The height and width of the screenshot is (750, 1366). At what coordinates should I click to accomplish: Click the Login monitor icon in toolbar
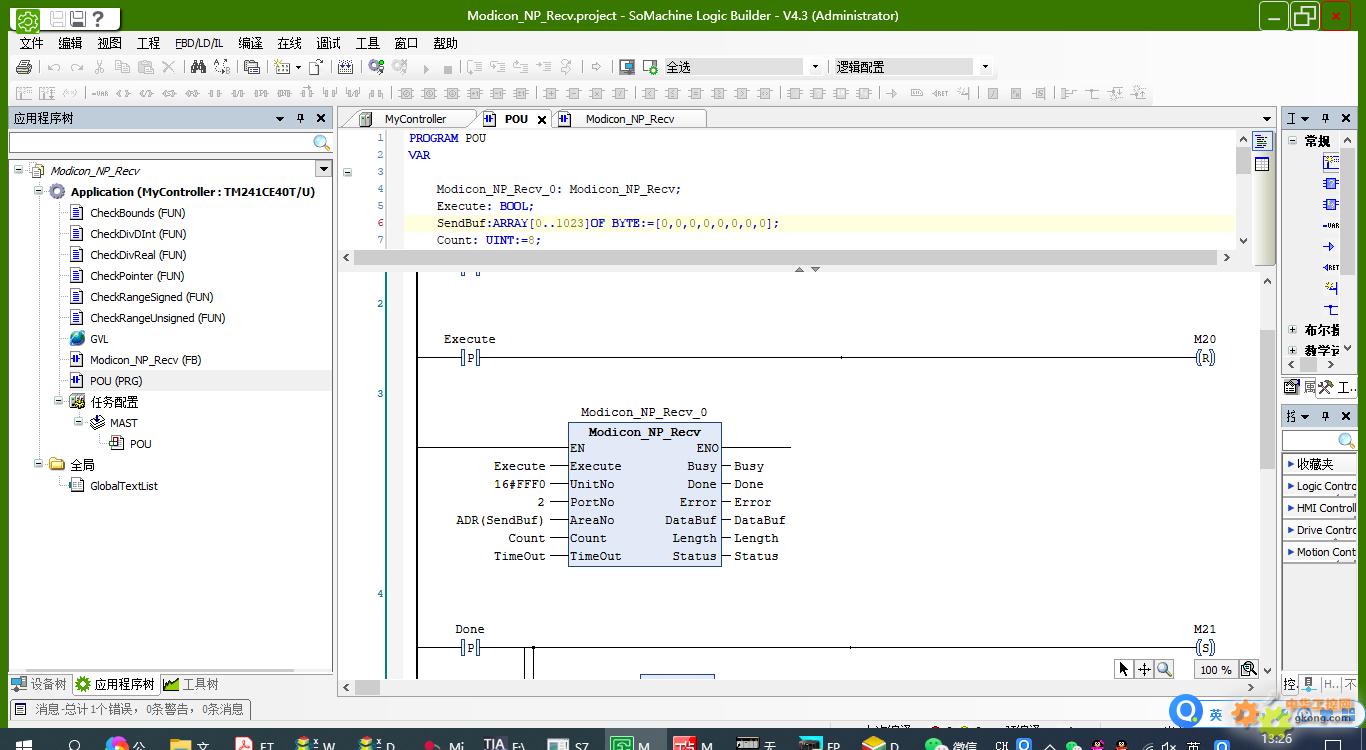pos(626,67)
